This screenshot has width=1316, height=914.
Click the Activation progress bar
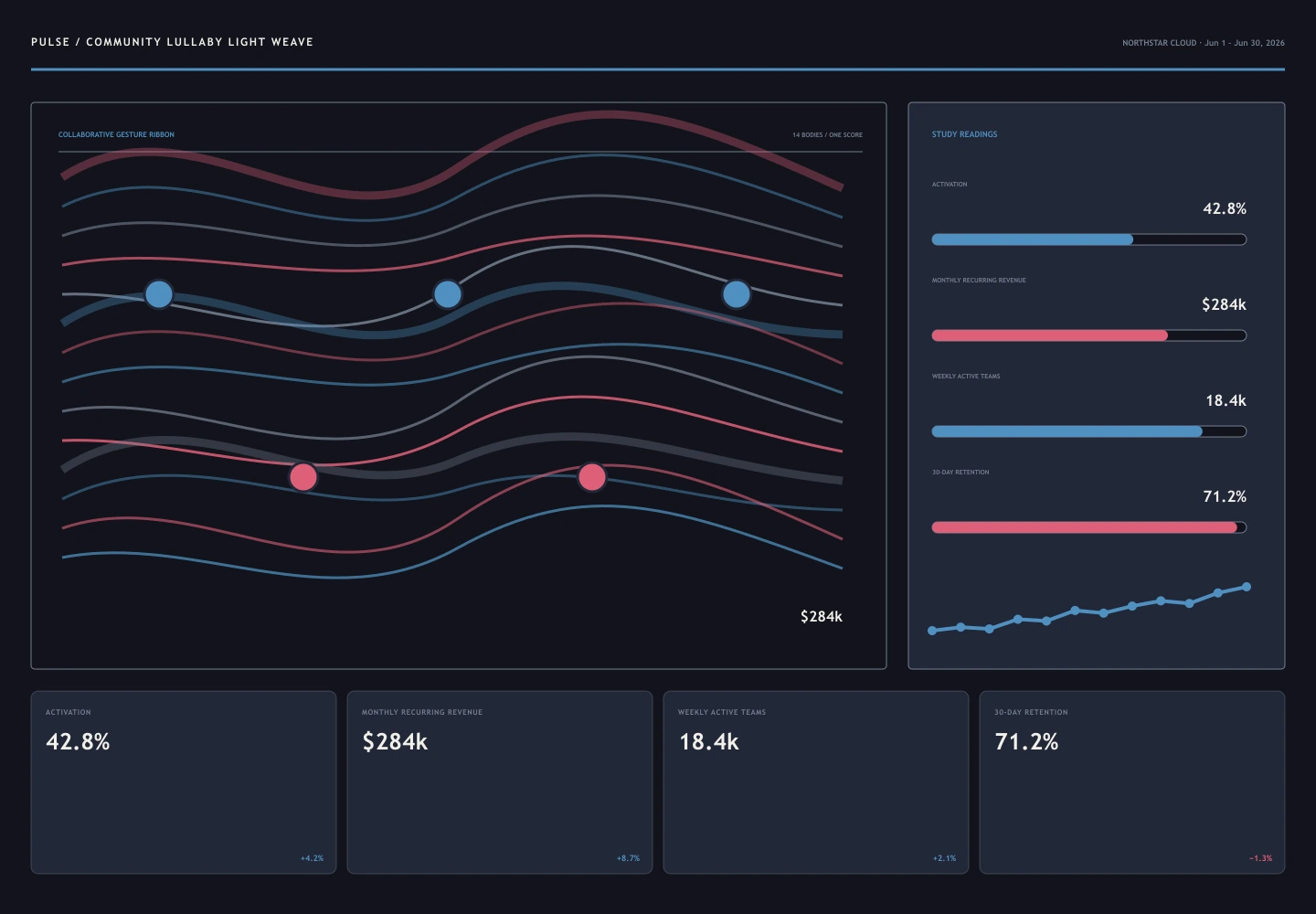pyautogui.click(x=1088, y=239)
